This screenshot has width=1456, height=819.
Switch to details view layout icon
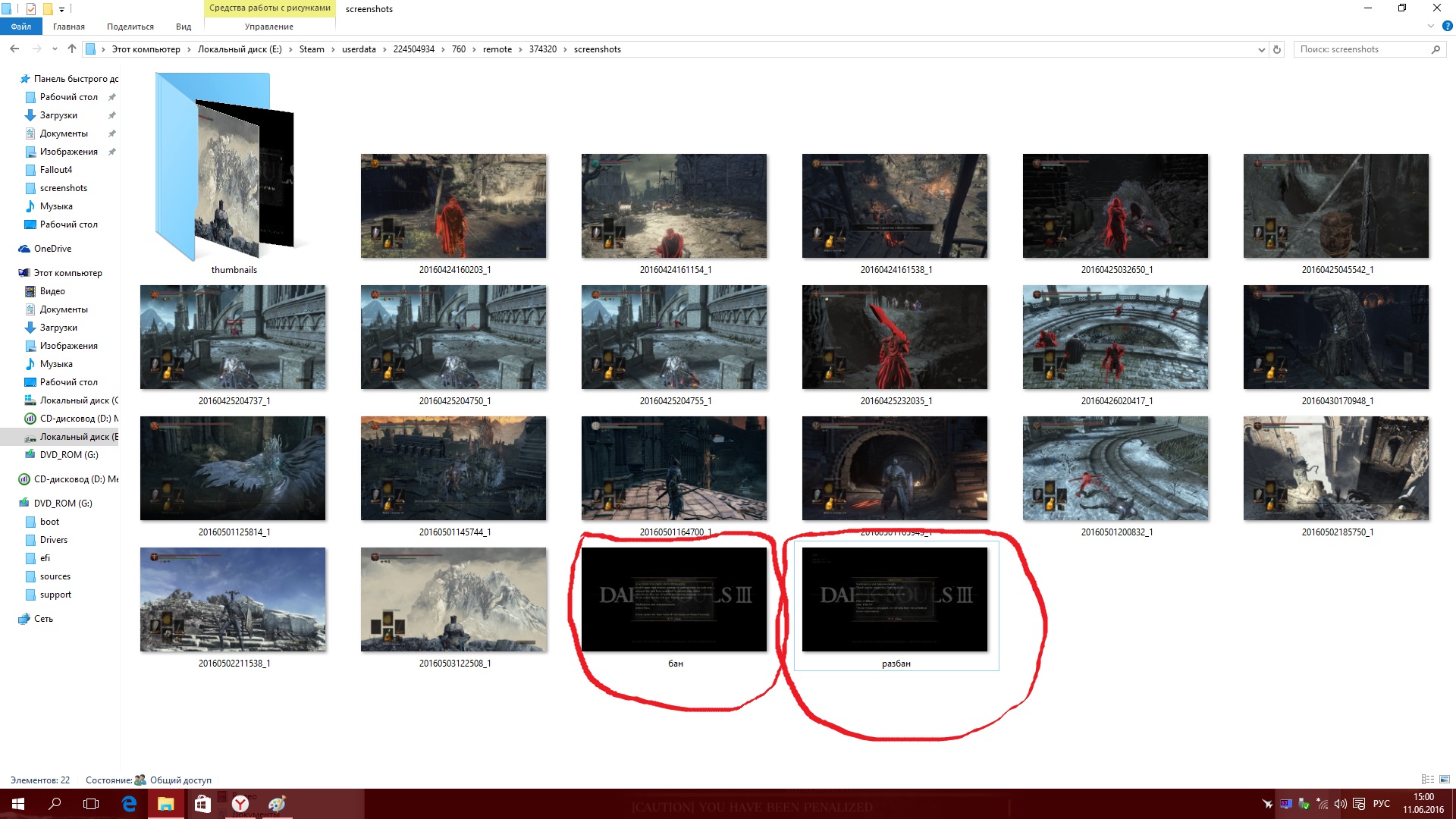pos(1428,780)
